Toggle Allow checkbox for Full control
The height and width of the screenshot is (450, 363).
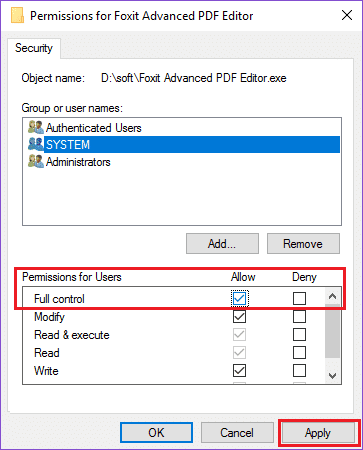[x=239, y=298]
